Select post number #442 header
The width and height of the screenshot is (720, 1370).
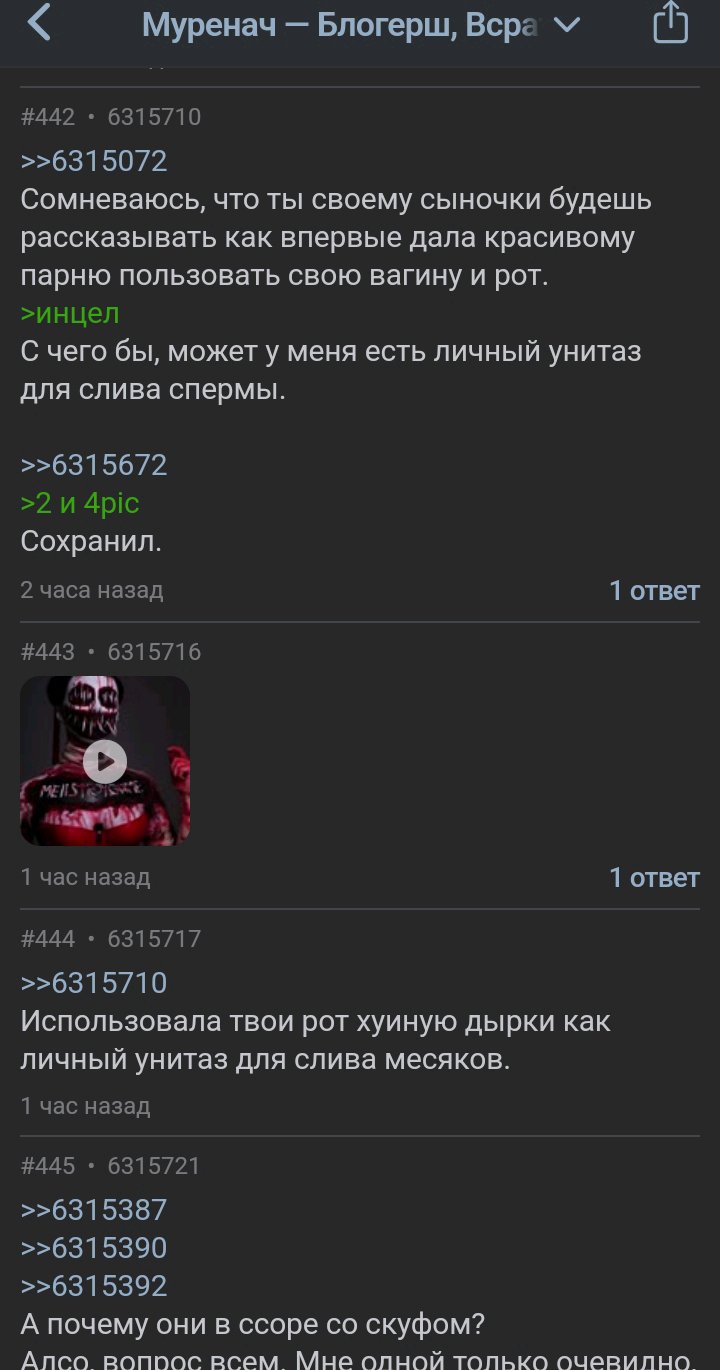point(48,117)
